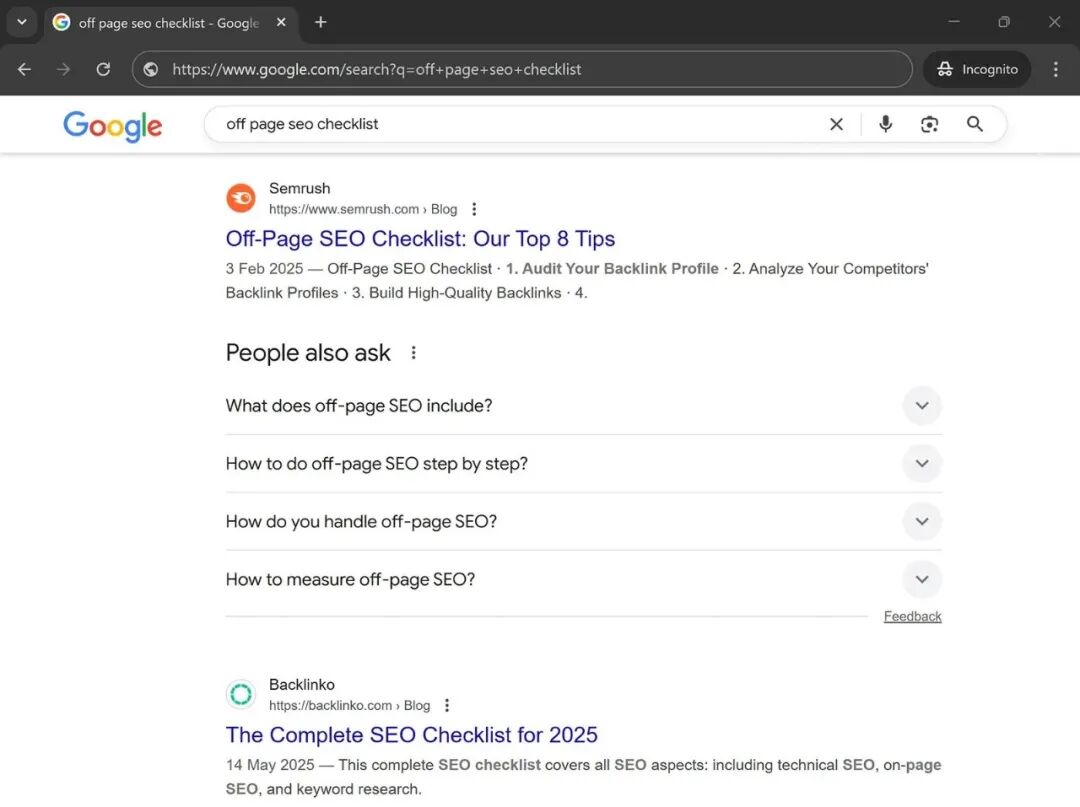Restore down the browser window
Image resolution: width=1080 pixels, height=807 pixels.
pos(1004,22)
